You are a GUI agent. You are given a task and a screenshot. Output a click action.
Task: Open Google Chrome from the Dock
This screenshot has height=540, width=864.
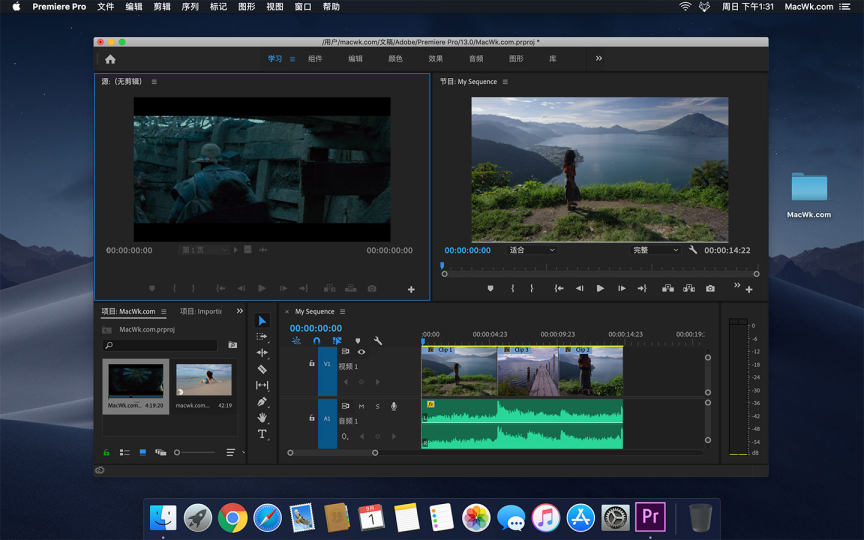[x=233, y=517]
